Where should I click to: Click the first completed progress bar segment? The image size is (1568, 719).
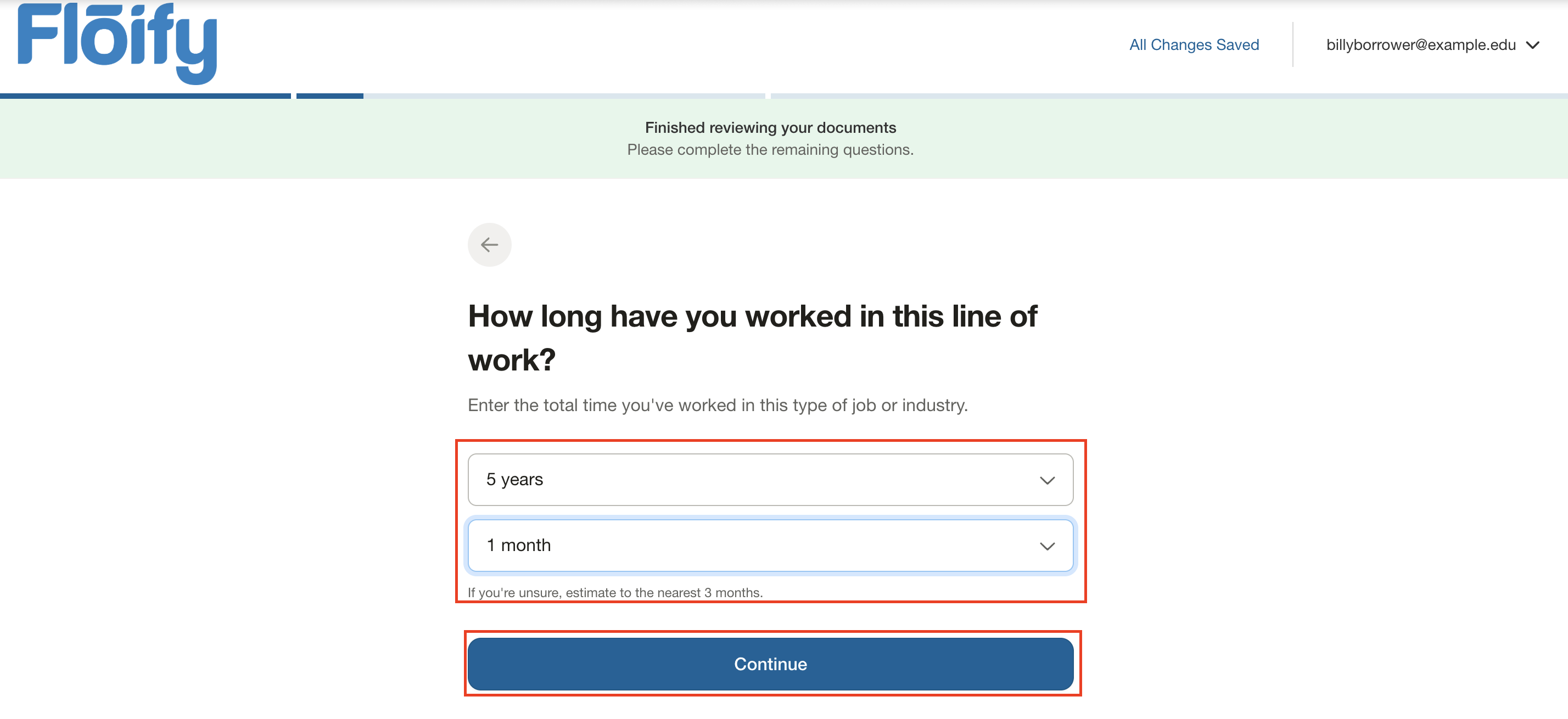145,96
